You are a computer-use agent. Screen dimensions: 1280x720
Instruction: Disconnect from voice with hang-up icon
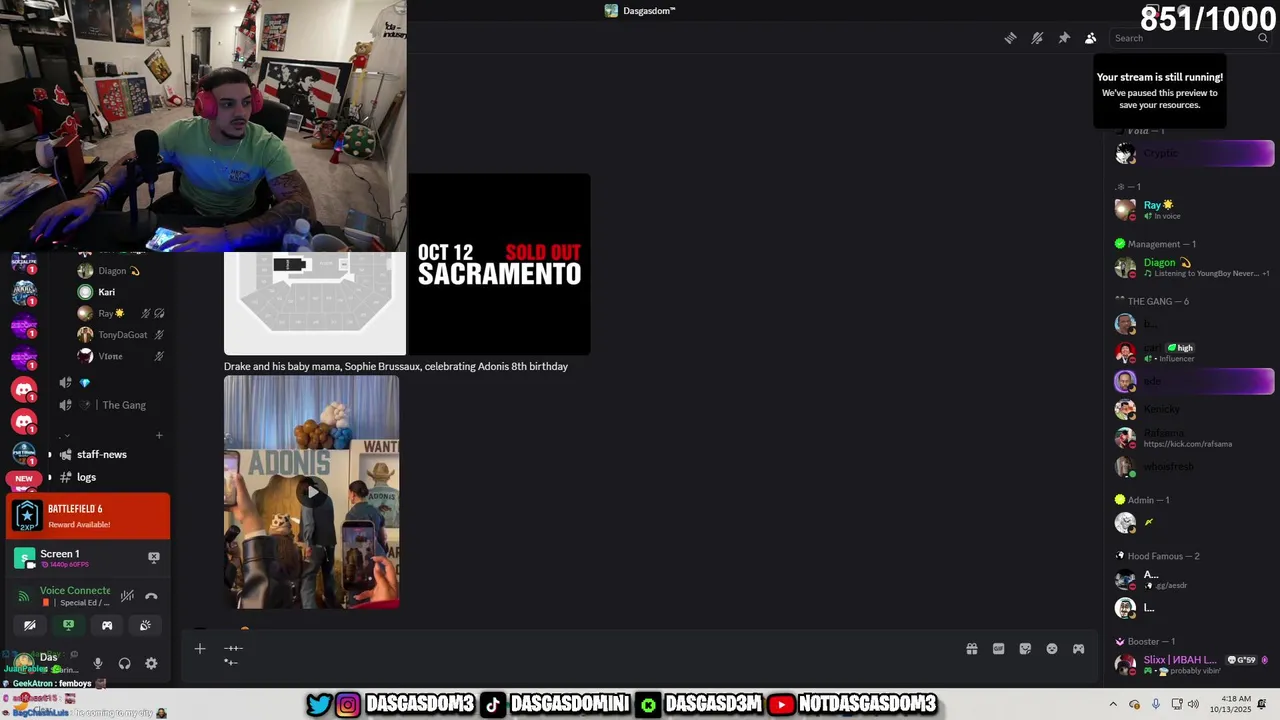151,596
